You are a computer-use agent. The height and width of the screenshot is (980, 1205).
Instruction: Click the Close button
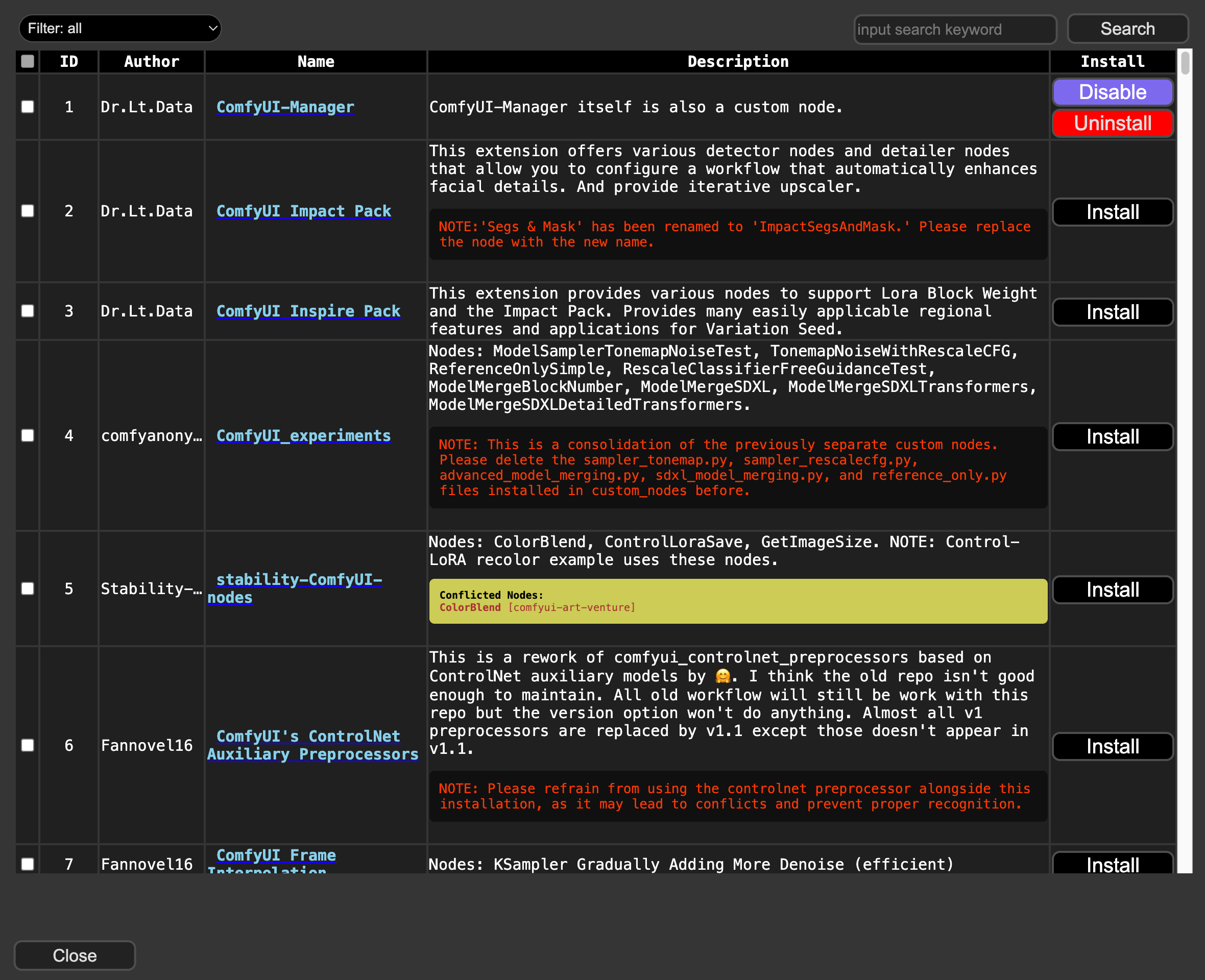tap(75, 955)
